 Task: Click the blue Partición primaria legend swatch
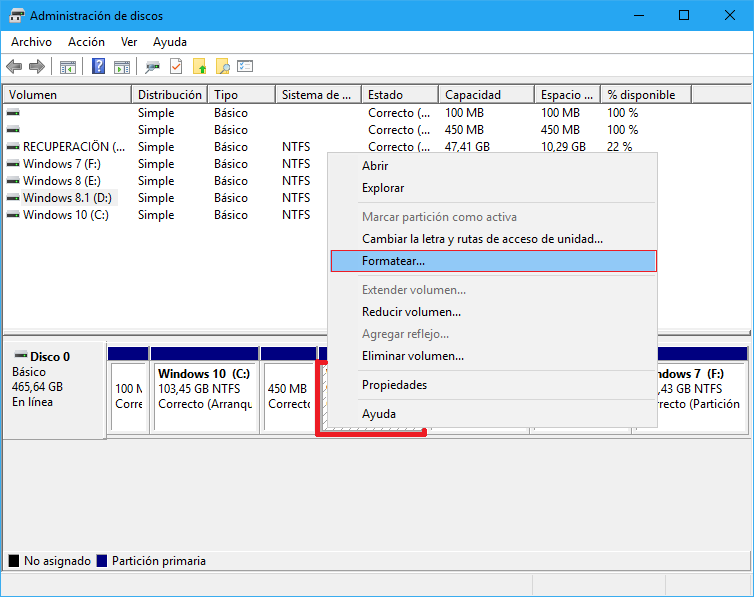[101, 560]
